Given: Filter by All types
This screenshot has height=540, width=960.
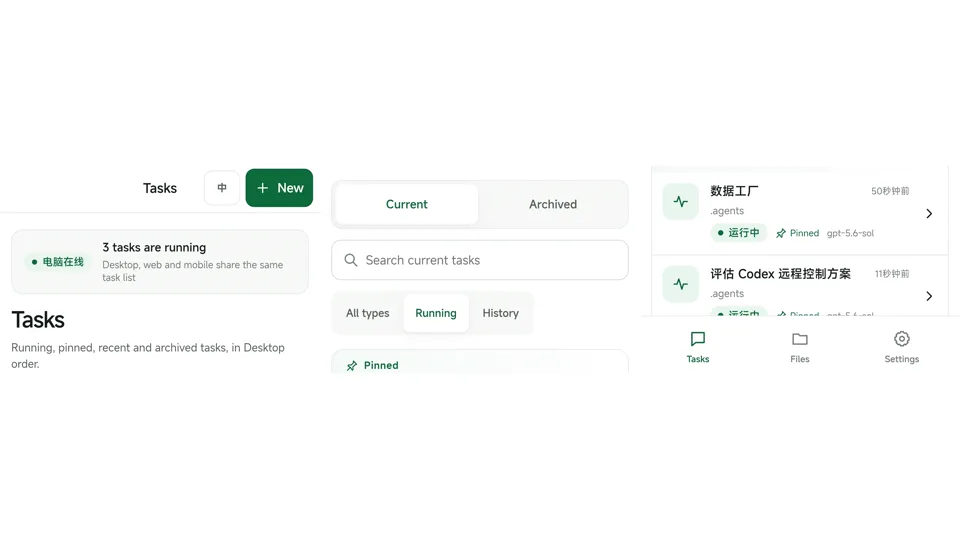Looking at the screenshot, I should pyautogui.click(x=367, y=313).
